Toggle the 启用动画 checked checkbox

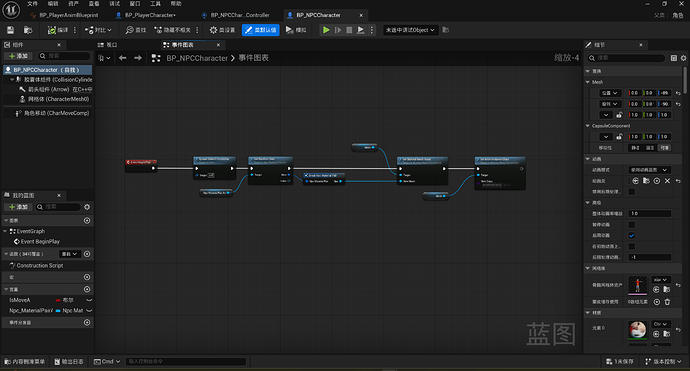pos(632,235)
